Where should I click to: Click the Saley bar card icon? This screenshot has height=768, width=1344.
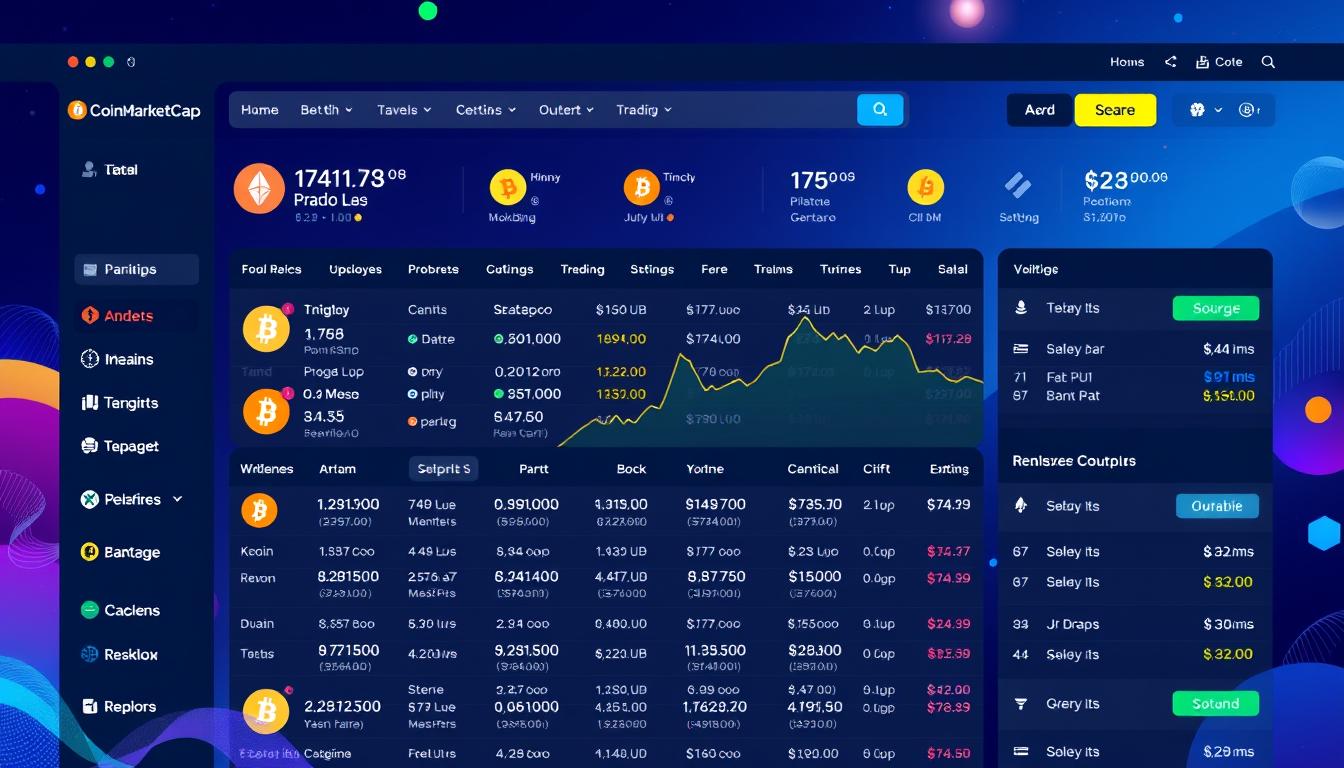1021,349
